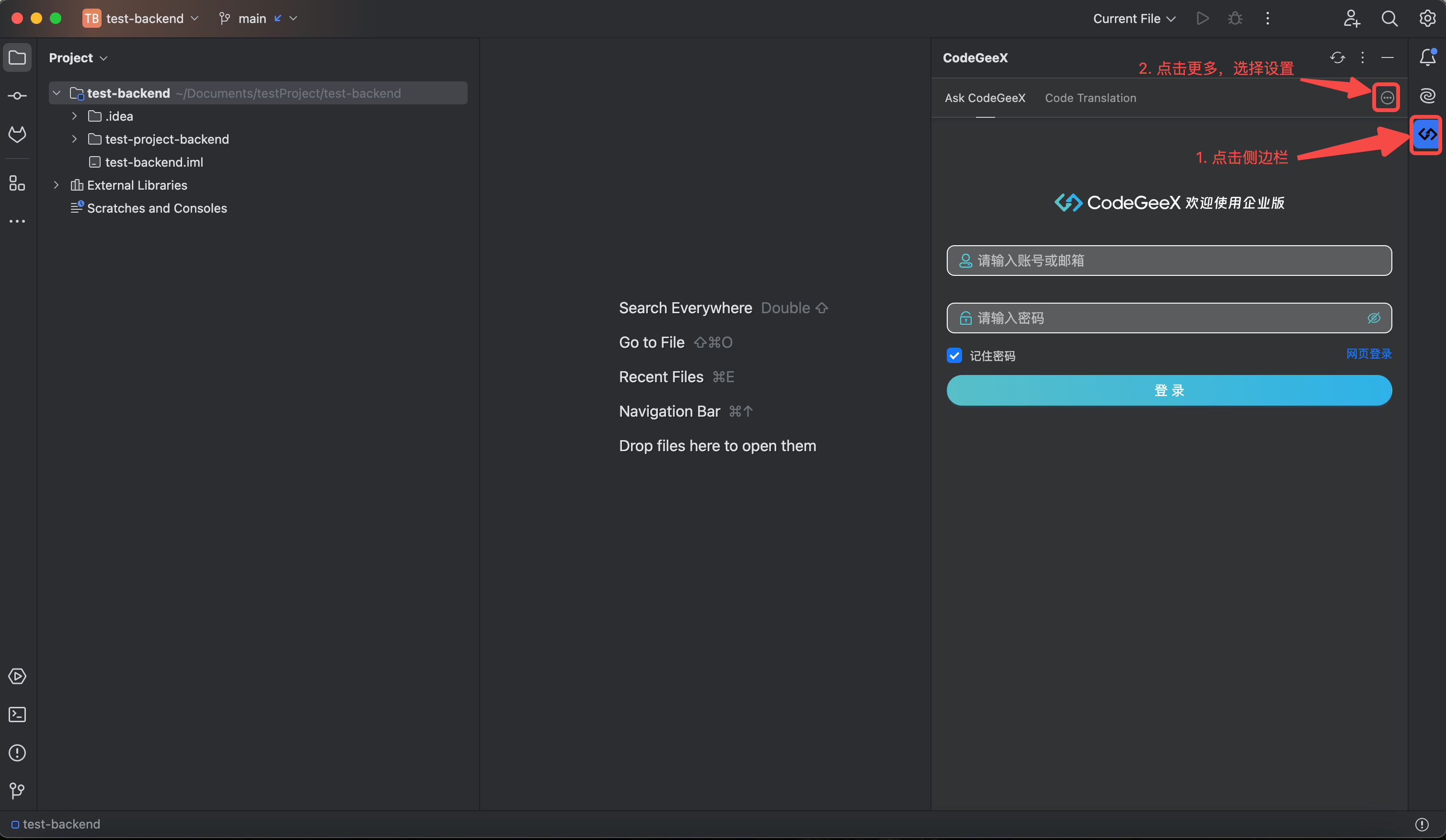The height and width of the screenshot is (840, 1446).
Task: Switch to Ask CodeGeeX tab
Action: pos(985,98)
